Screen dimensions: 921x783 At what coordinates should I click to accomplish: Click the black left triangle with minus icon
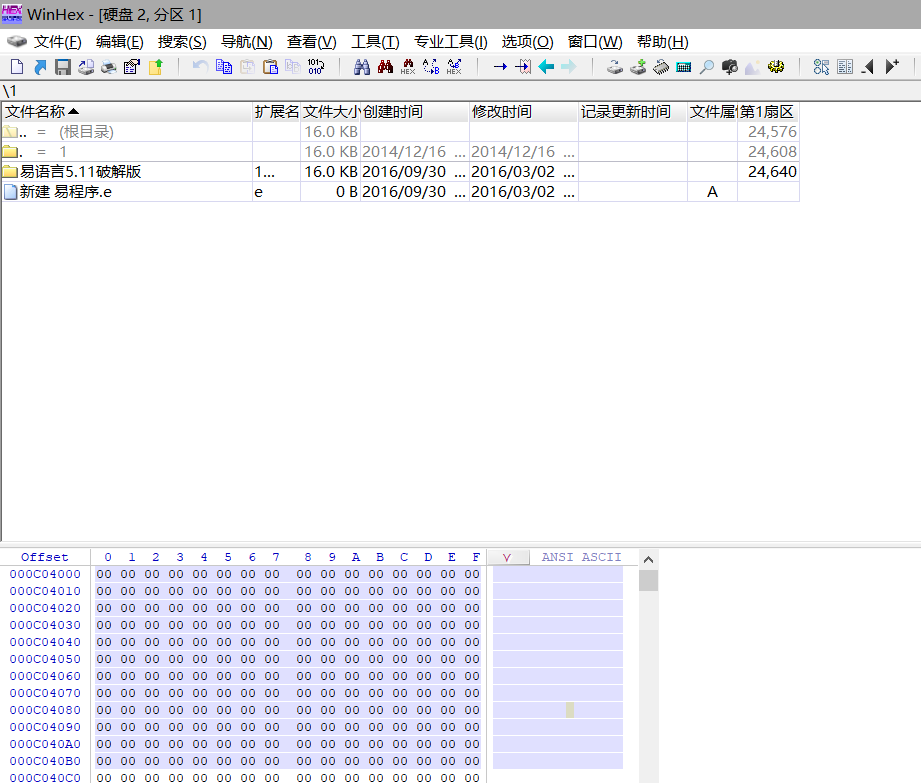point(868,67)
